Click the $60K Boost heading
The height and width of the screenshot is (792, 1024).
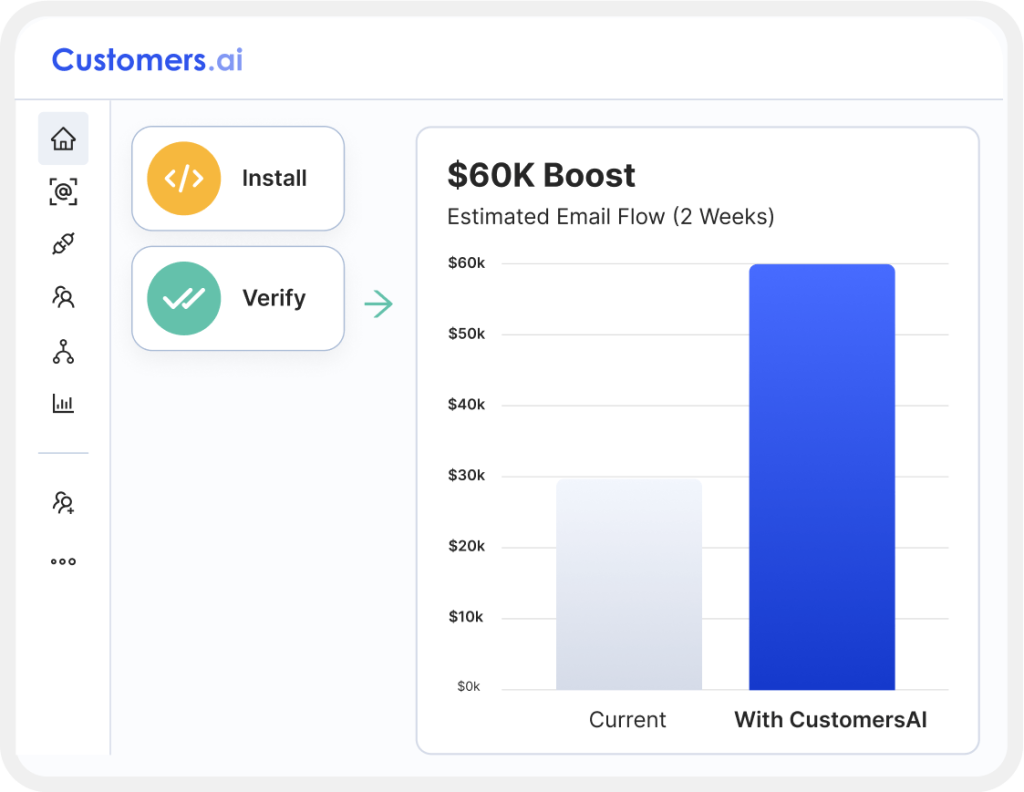[541, 176]
